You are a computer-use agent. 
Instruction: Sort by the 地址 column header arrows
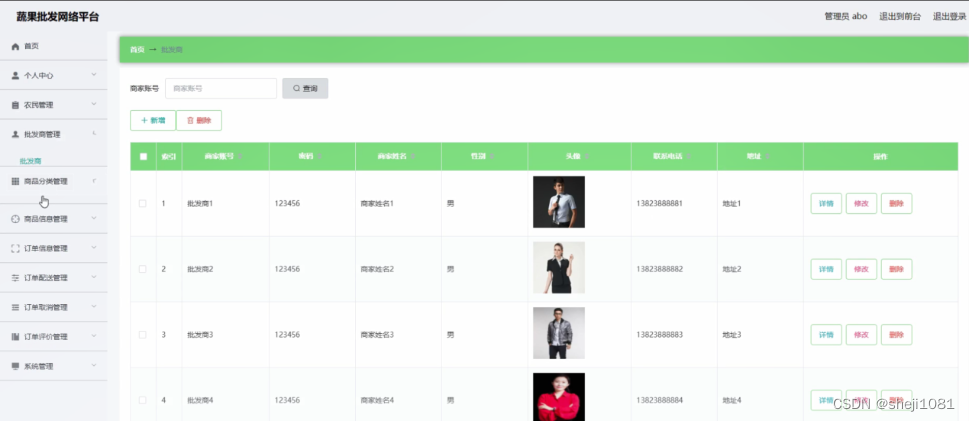point(767,157)
